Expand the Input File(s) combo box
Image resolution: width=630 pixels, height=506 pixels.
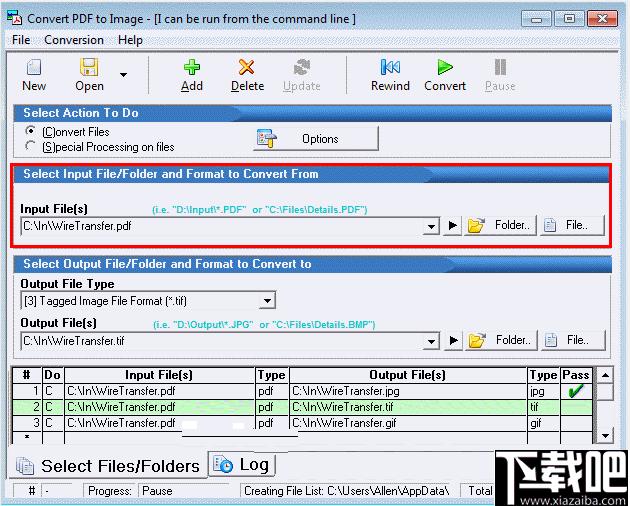(431, 226)
